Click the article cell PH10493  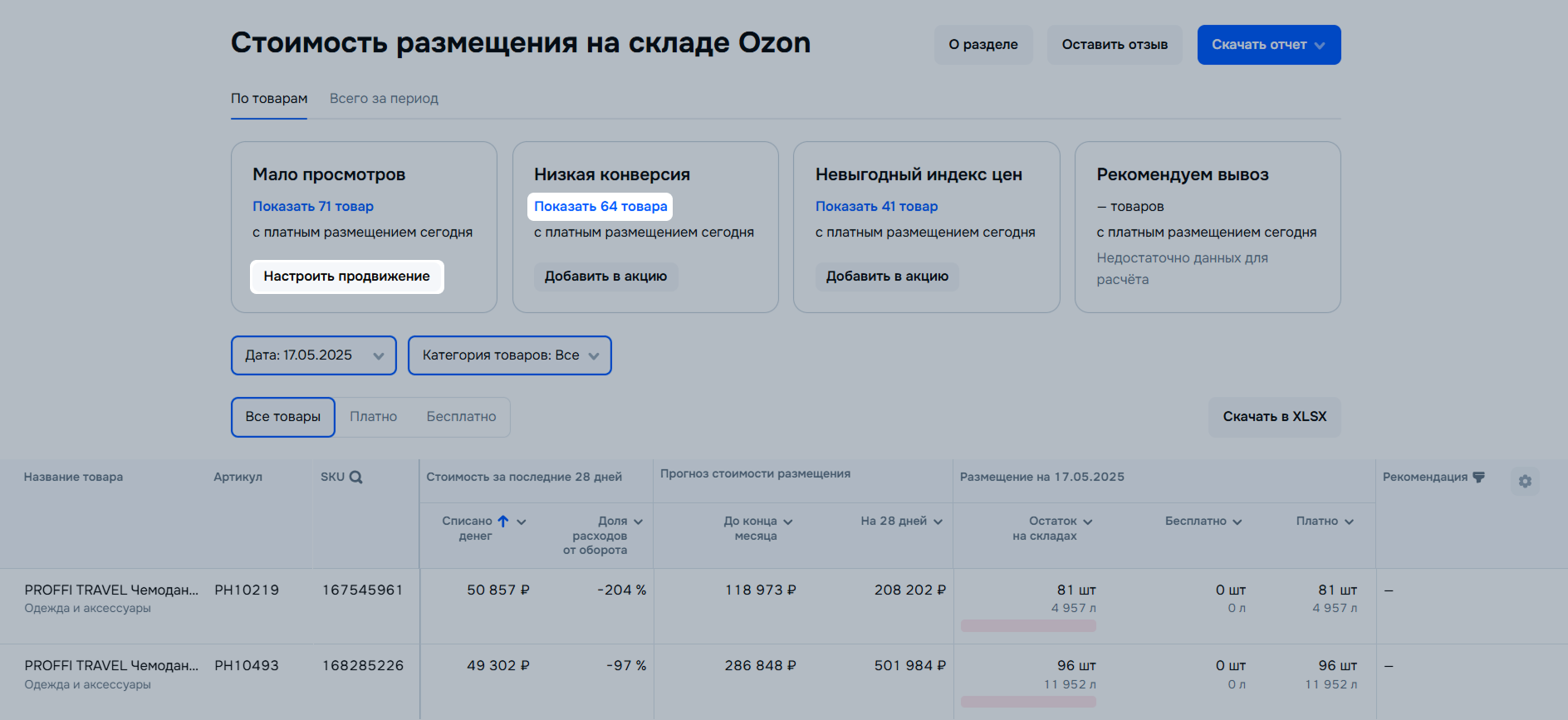247,666
